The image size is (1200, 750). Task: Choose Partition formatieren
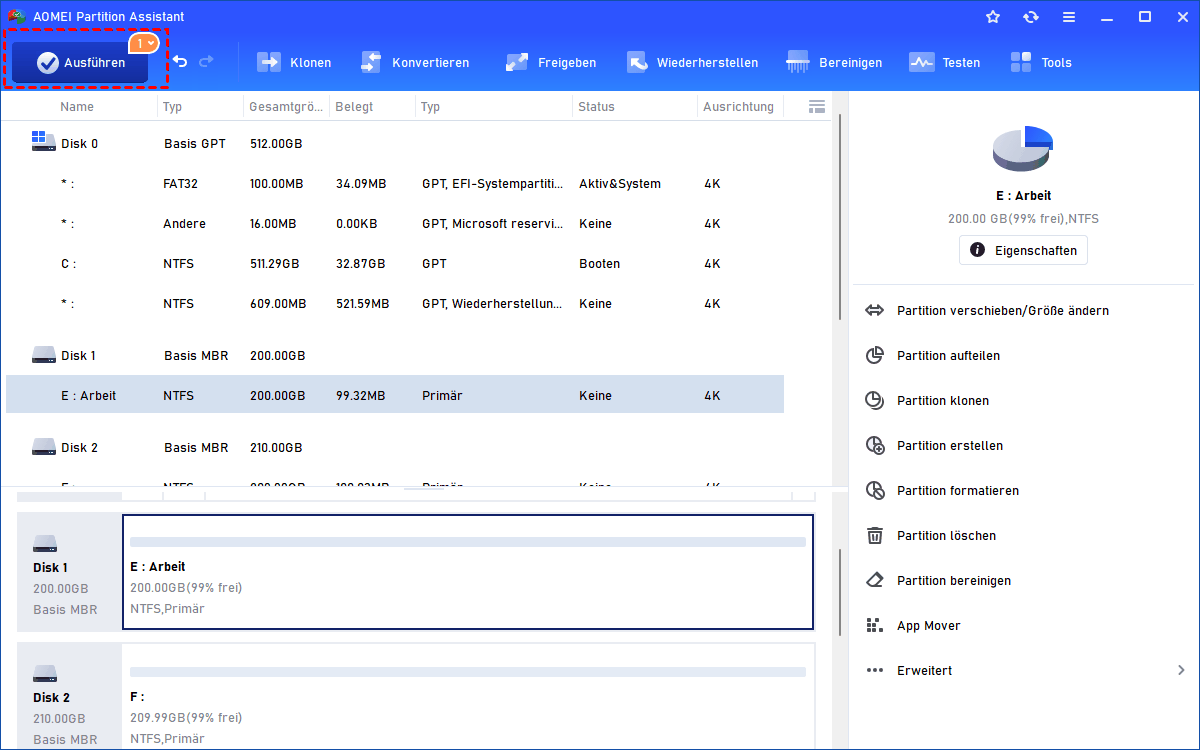point(958,490)
